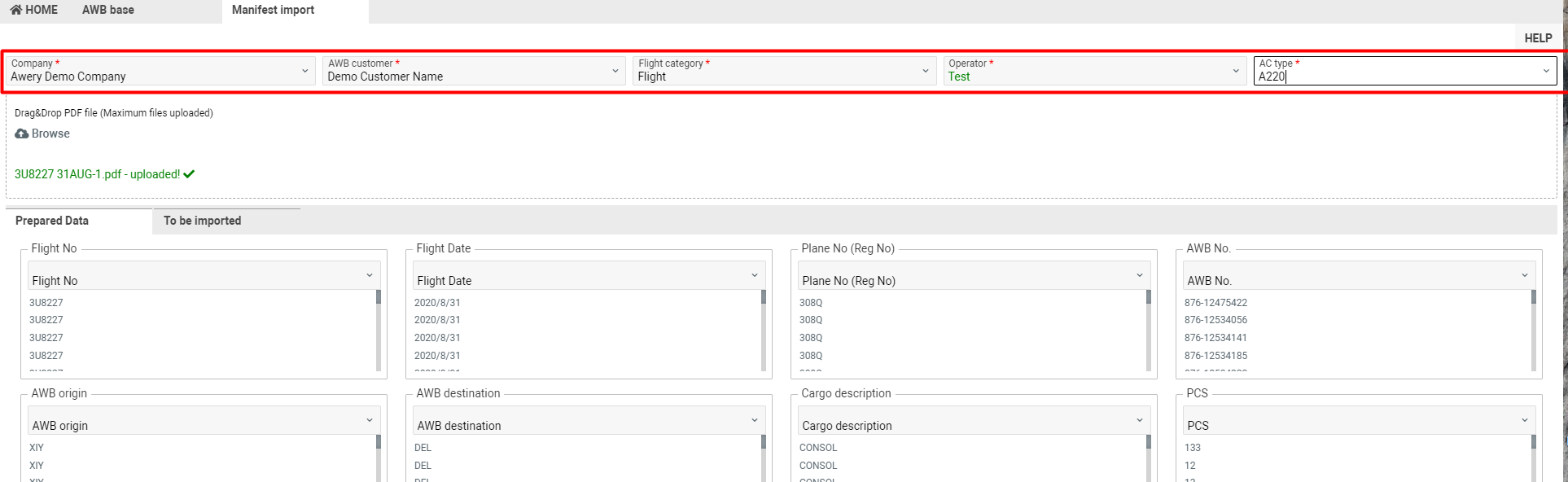Expand the Flight No column selector
Screen dimensions: 1568x482
click(369, 276)
